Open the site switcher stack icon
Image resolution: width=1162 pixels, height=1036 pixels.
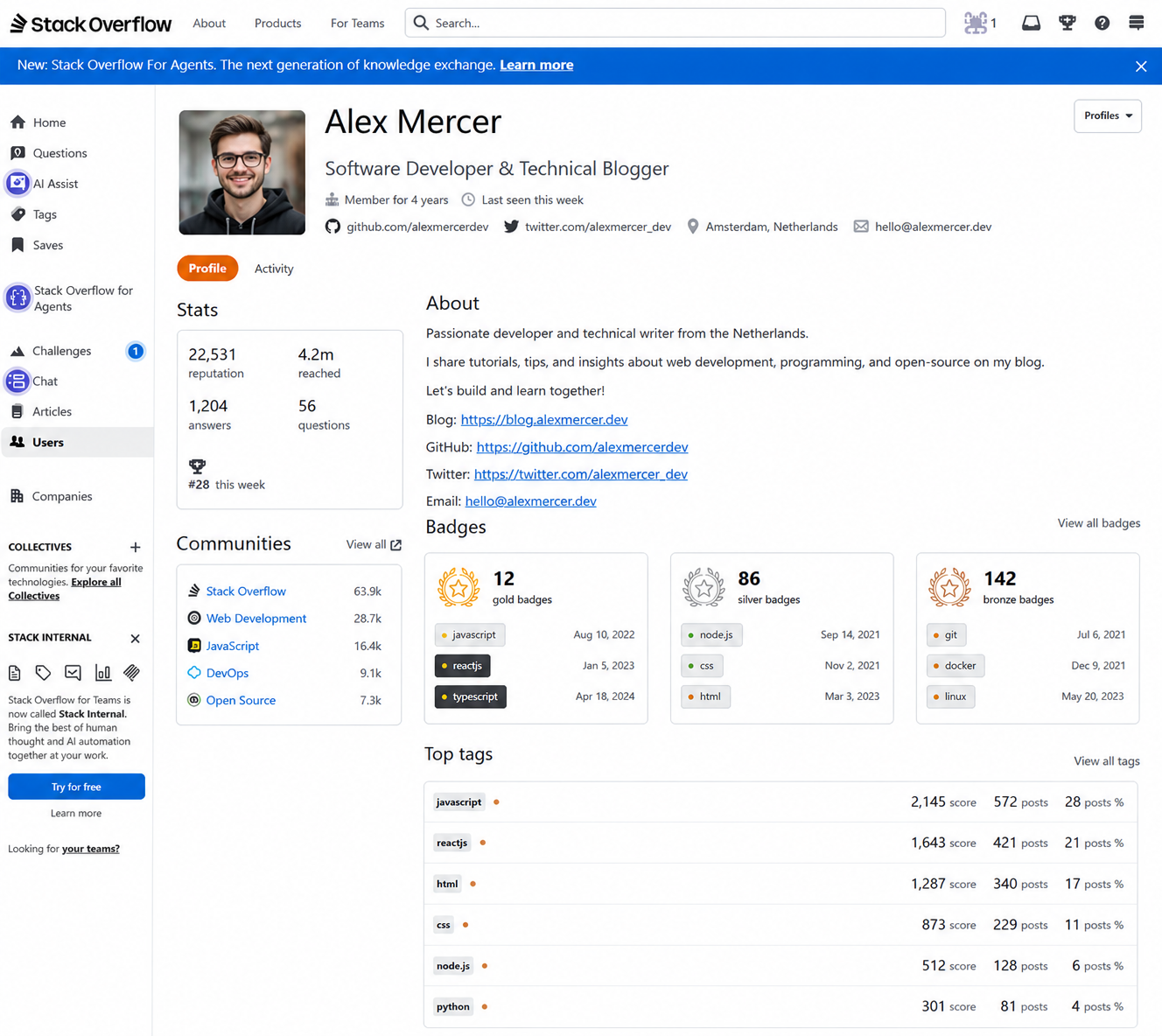pos(1136,23)
